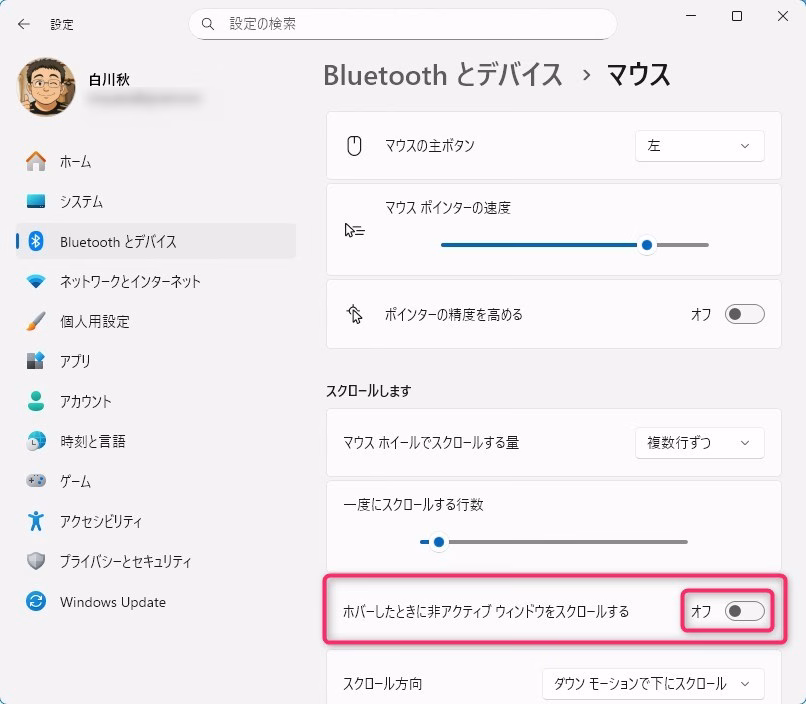This screenshot has height=704, width=806.
Task: Click the Home icon in sidebar
Action: tap(36, 161)
